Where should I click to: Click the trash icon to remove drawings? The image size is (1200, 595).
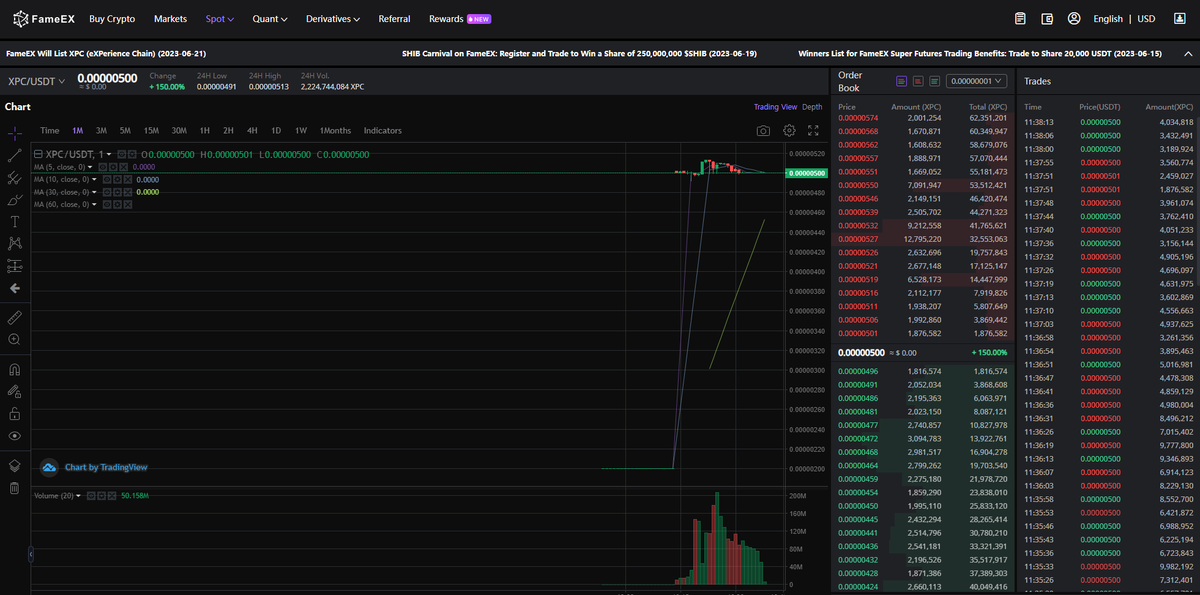[14, 488]
